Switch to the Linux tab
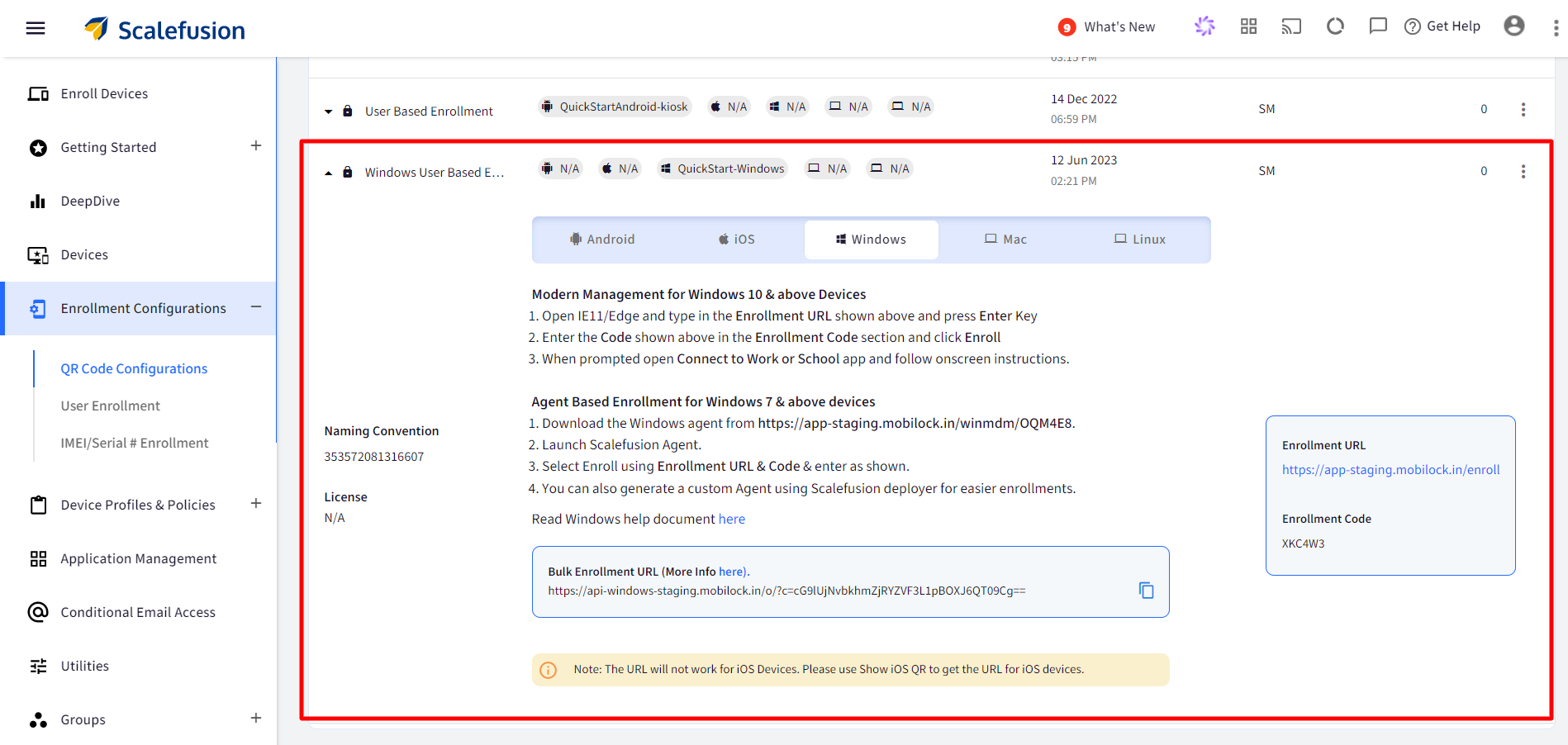This screenshot has height=745, width=1568. [x=1140, y=240]
